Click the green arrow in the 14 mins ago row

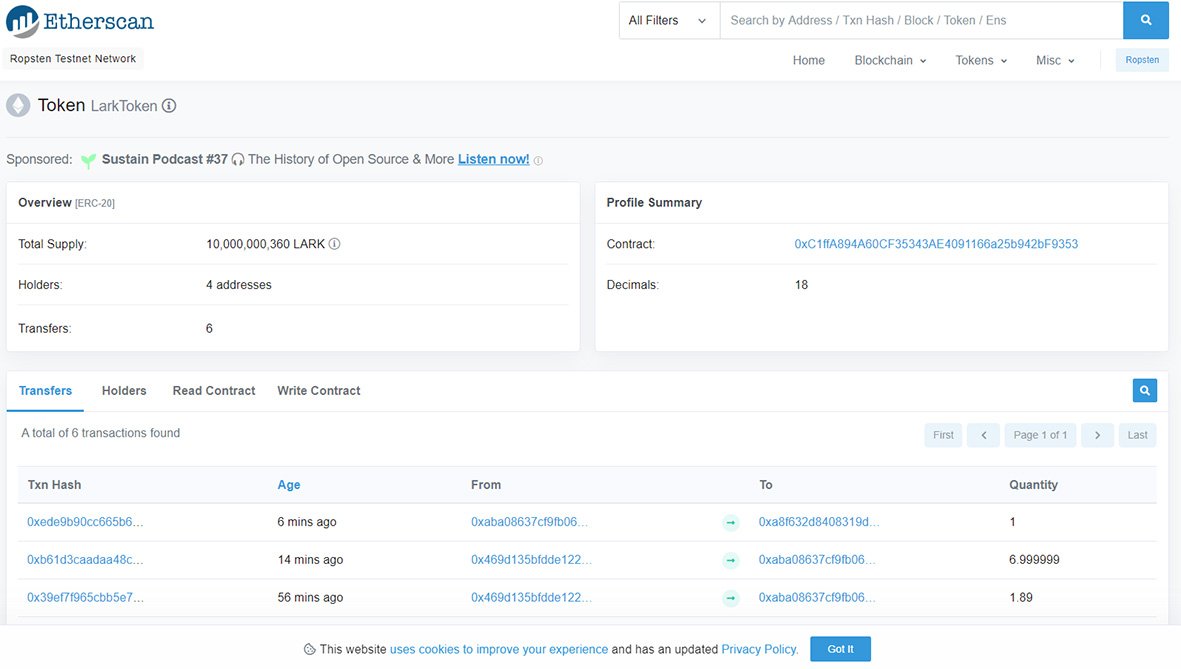click(731, 561)
